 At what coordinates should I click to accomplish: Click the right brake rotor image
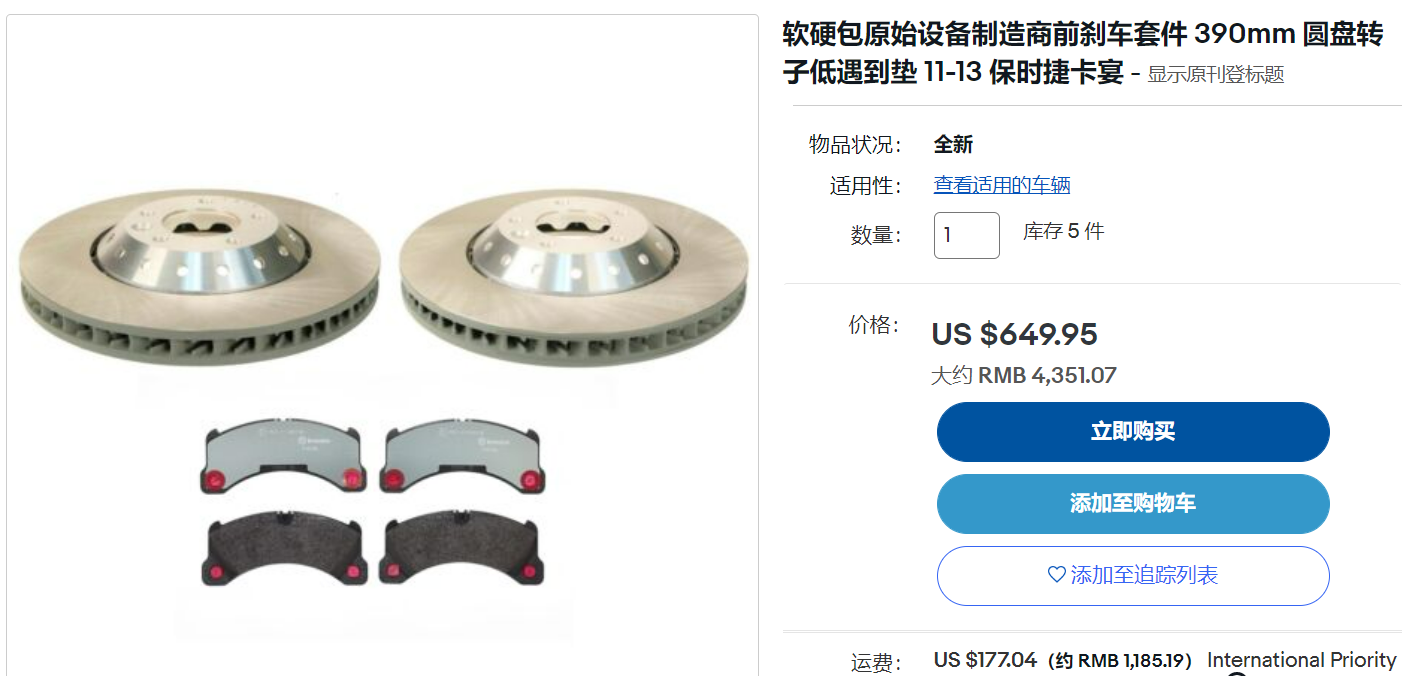(574, 277)
